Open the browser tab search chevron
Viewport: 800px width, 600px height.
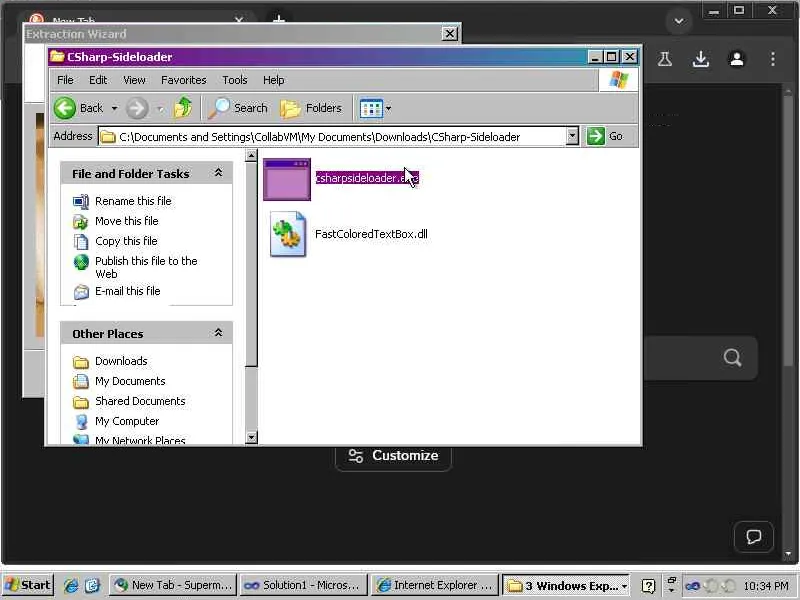(679, 21)
